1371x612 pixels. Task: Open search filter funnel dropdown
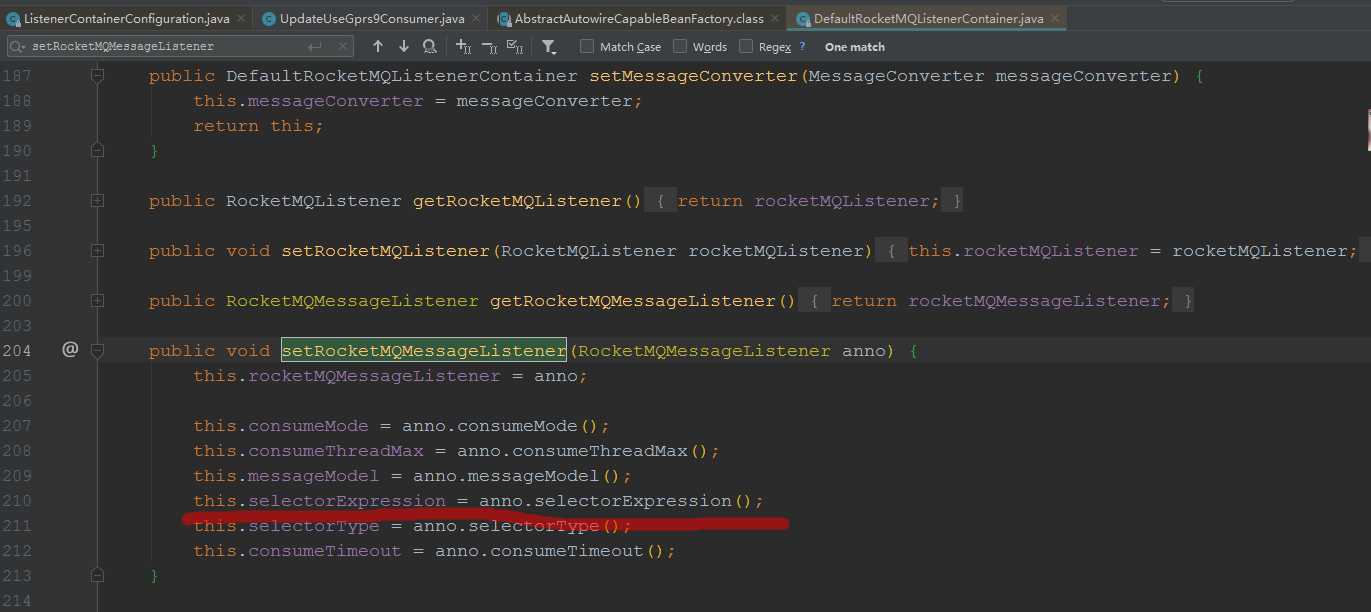(x=549, y=46)
